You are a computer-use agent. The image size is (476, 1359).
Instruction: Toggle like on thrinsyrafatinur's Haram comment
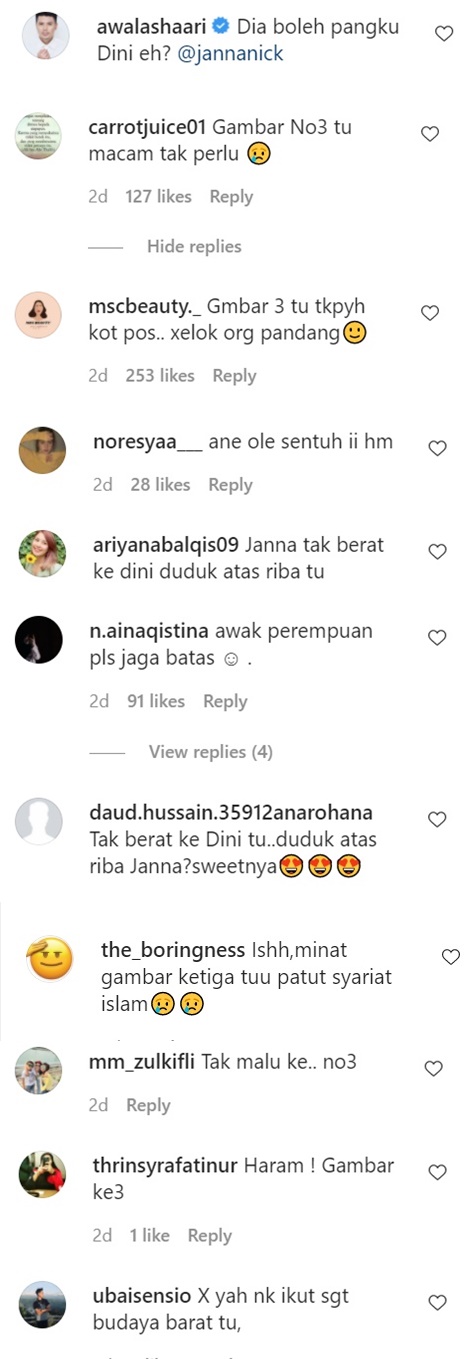pyautogui.click(x=437, y=1172)
